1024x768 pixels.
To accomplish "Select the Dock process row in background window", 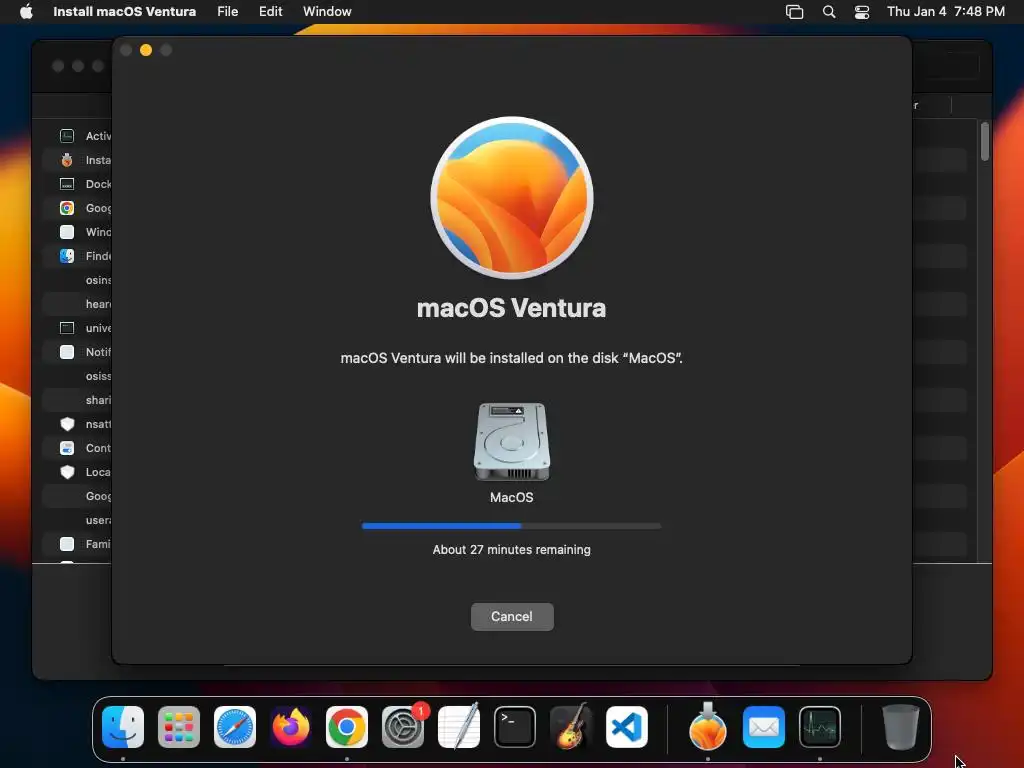I will coord(77,184).
